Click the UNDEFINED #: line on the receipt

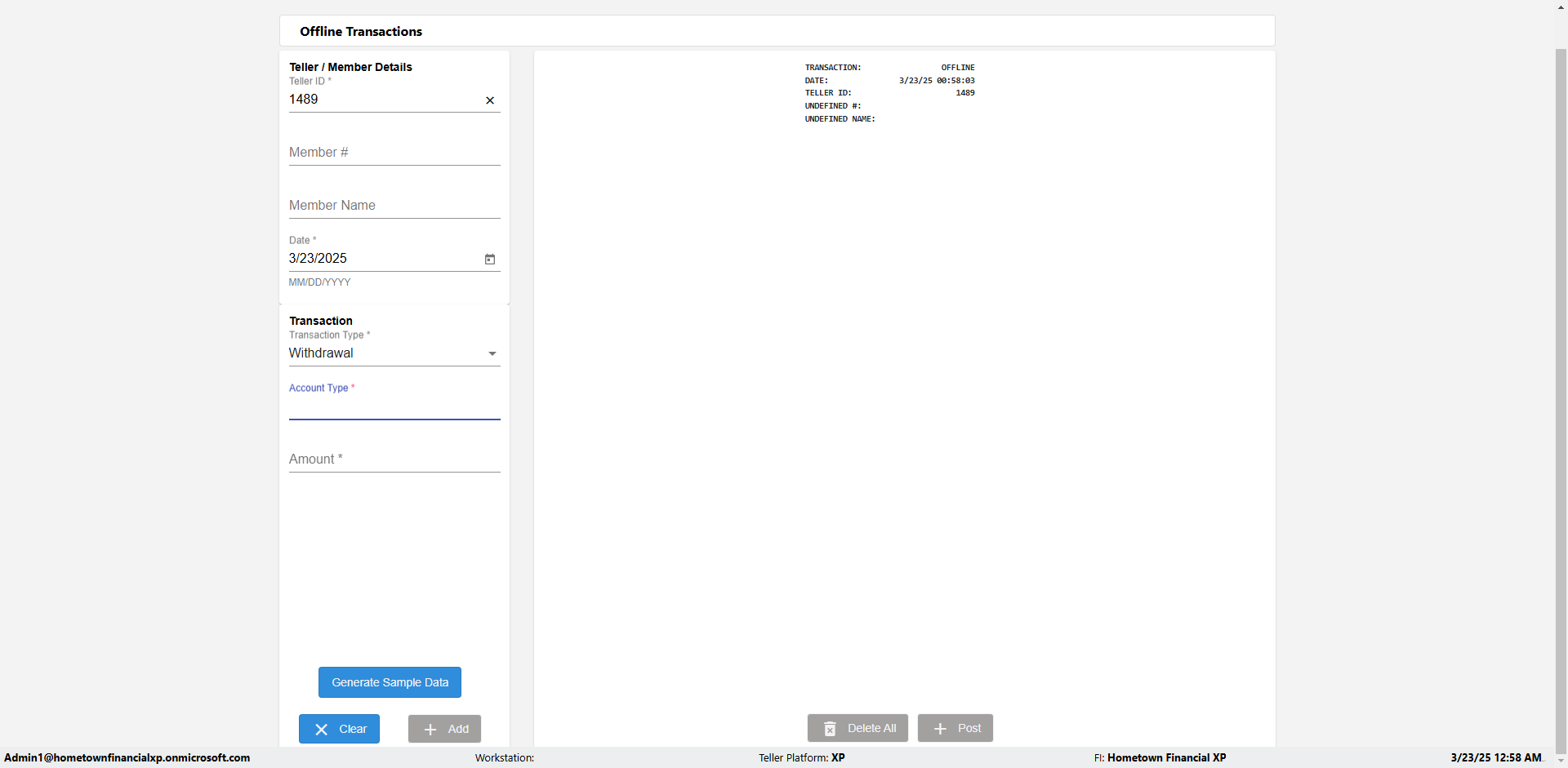pyautogui.click(x=833, y=106)
